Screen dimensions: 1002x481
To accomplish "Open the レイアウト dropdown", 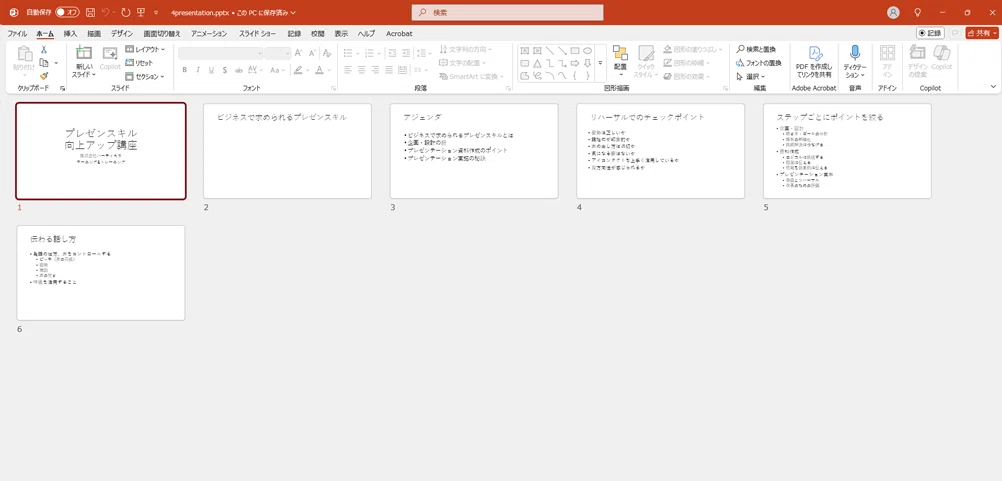I will click(x=145, y=49).
